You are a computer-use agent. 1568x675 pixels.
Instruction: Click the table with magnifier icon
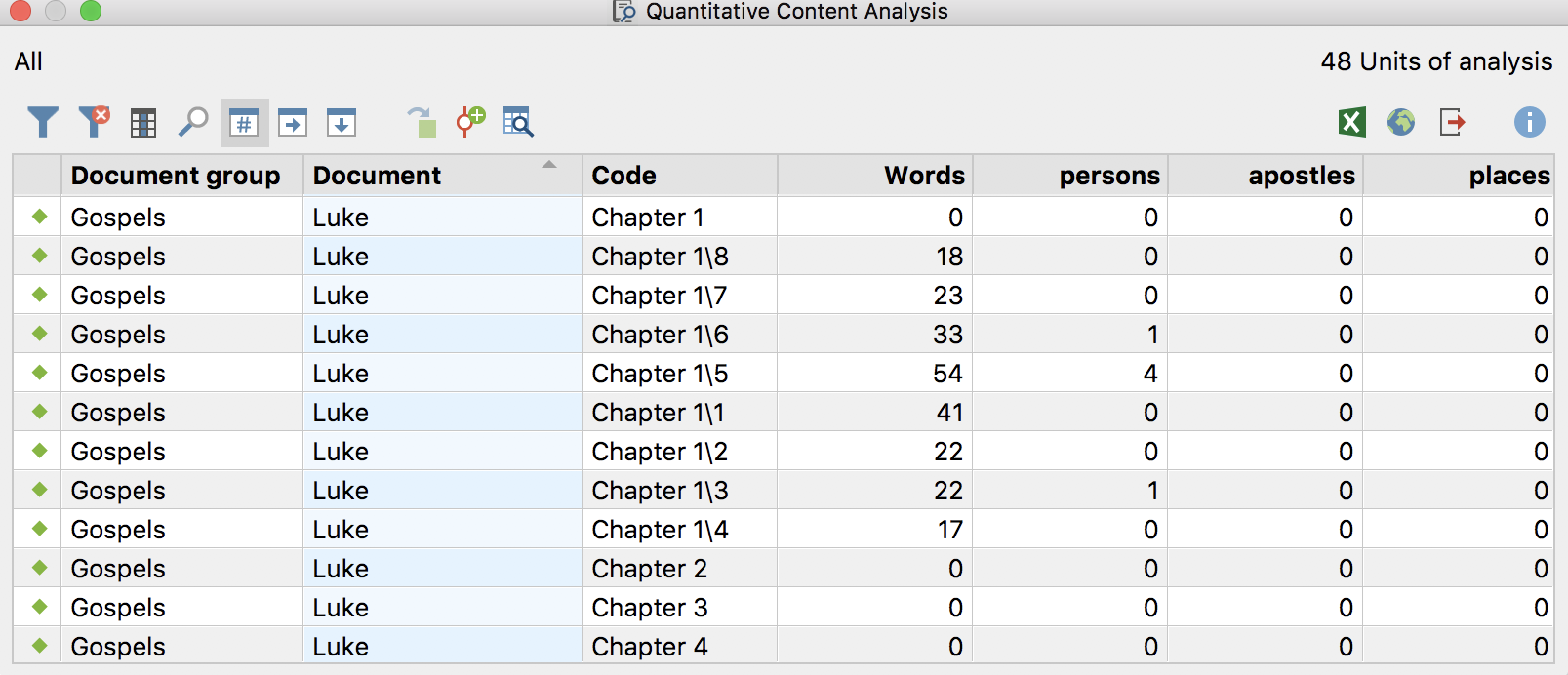[x=518, y=122]
